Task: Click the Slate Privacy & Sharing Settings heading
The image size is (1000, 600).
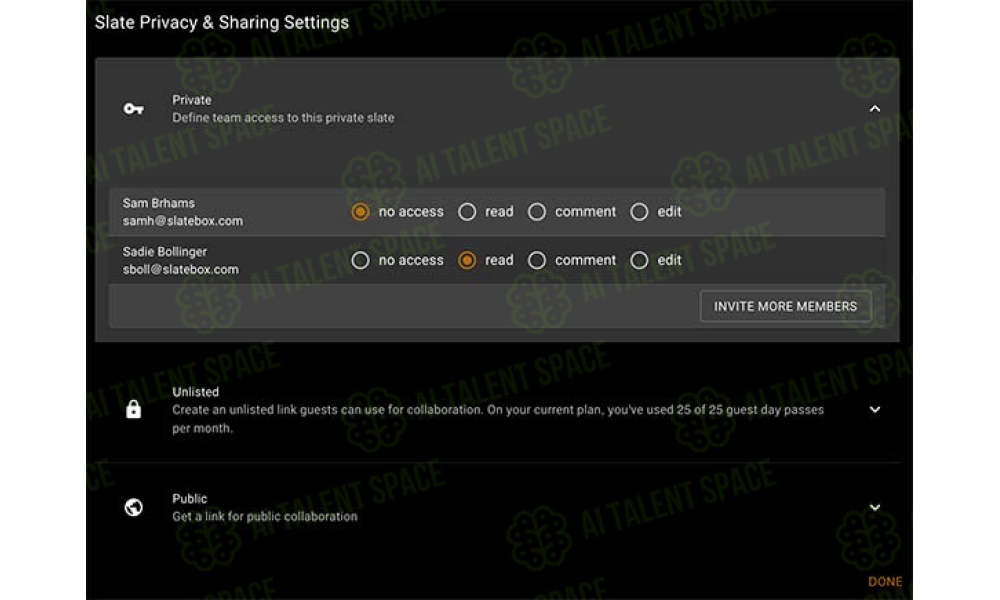Action: (222, 22)
